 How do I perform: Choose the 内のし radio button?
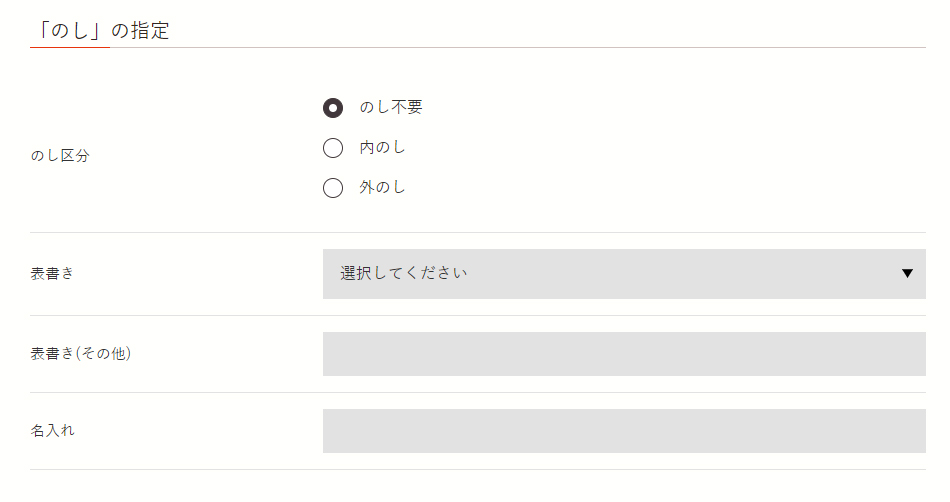tap(333, 148)
